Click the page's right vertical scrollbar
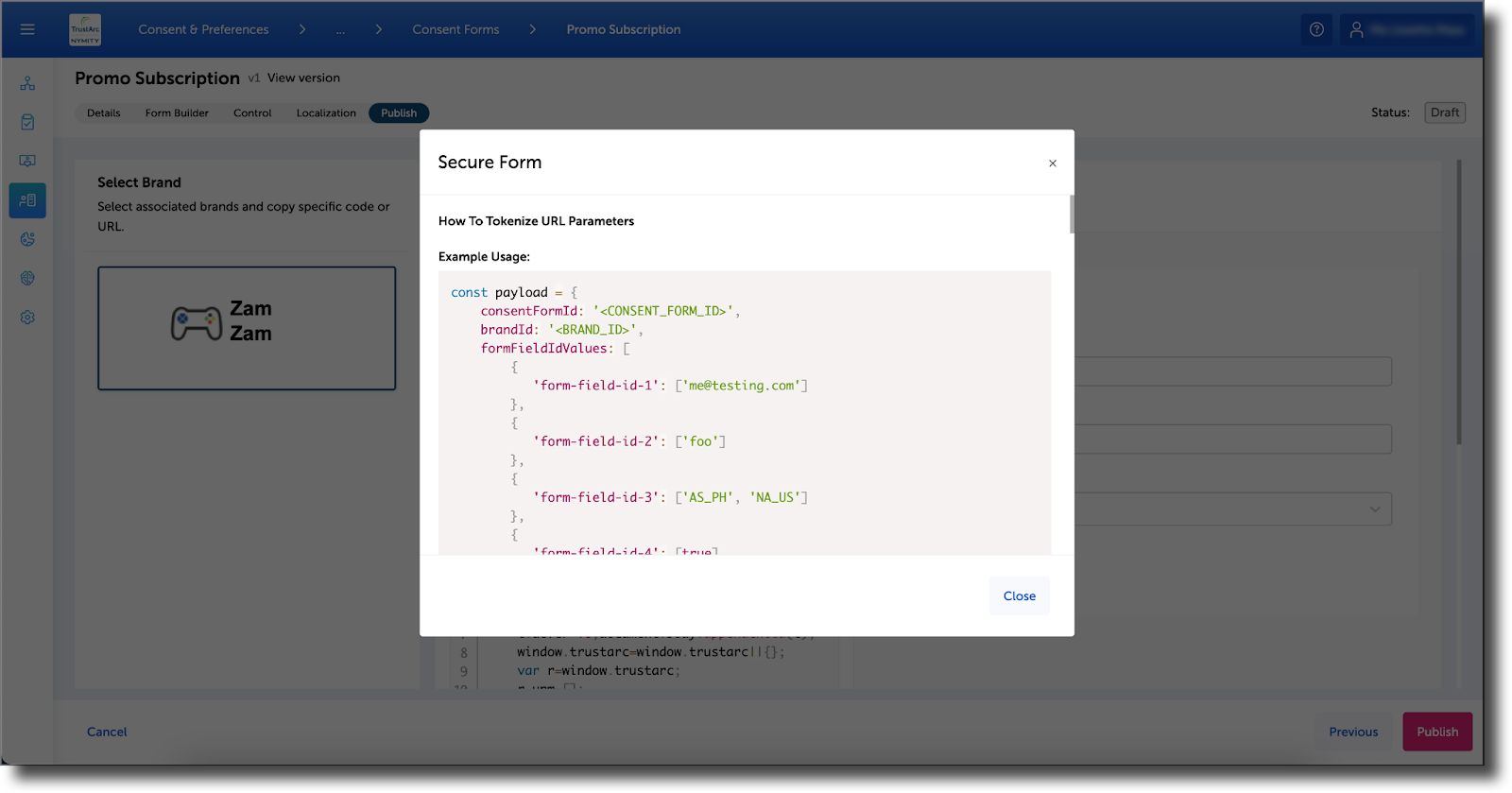Screen dimensions: 1512x793 pyautogui.click(x=1459, y=302)
